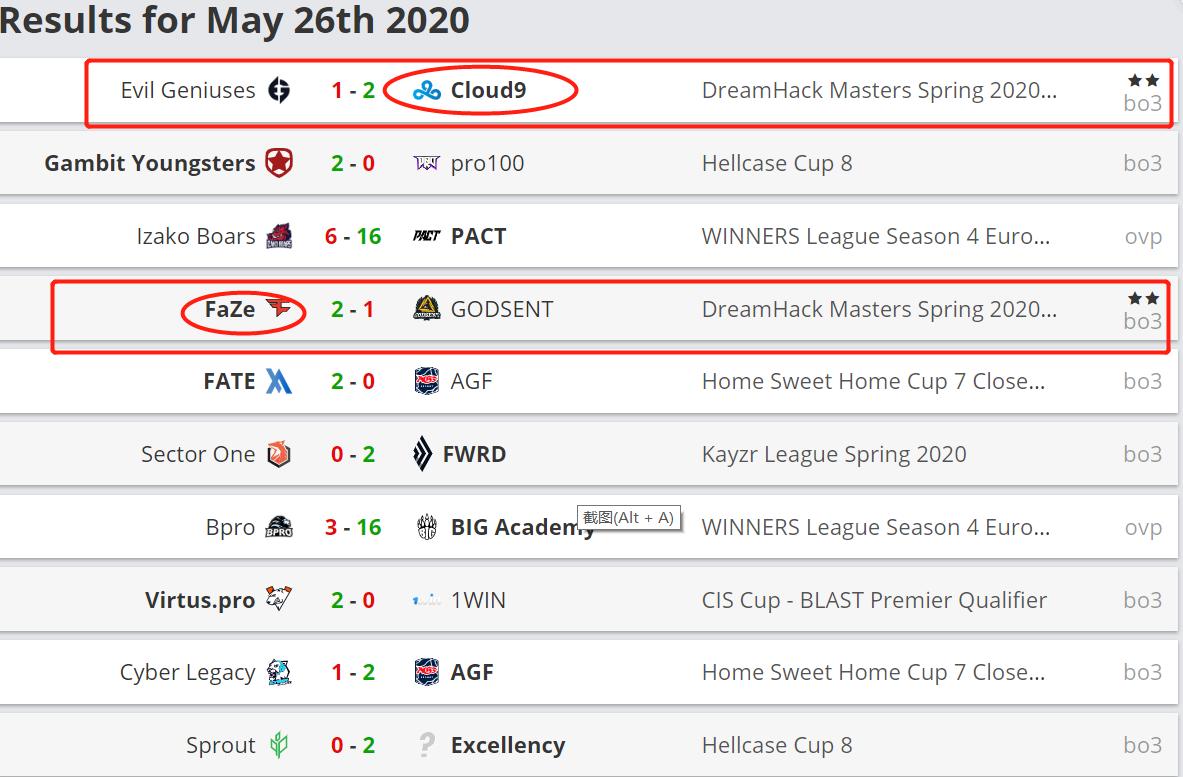The image size is (1183, 777).
Task: Click the FATE team logo
Action: coord(279,381)
